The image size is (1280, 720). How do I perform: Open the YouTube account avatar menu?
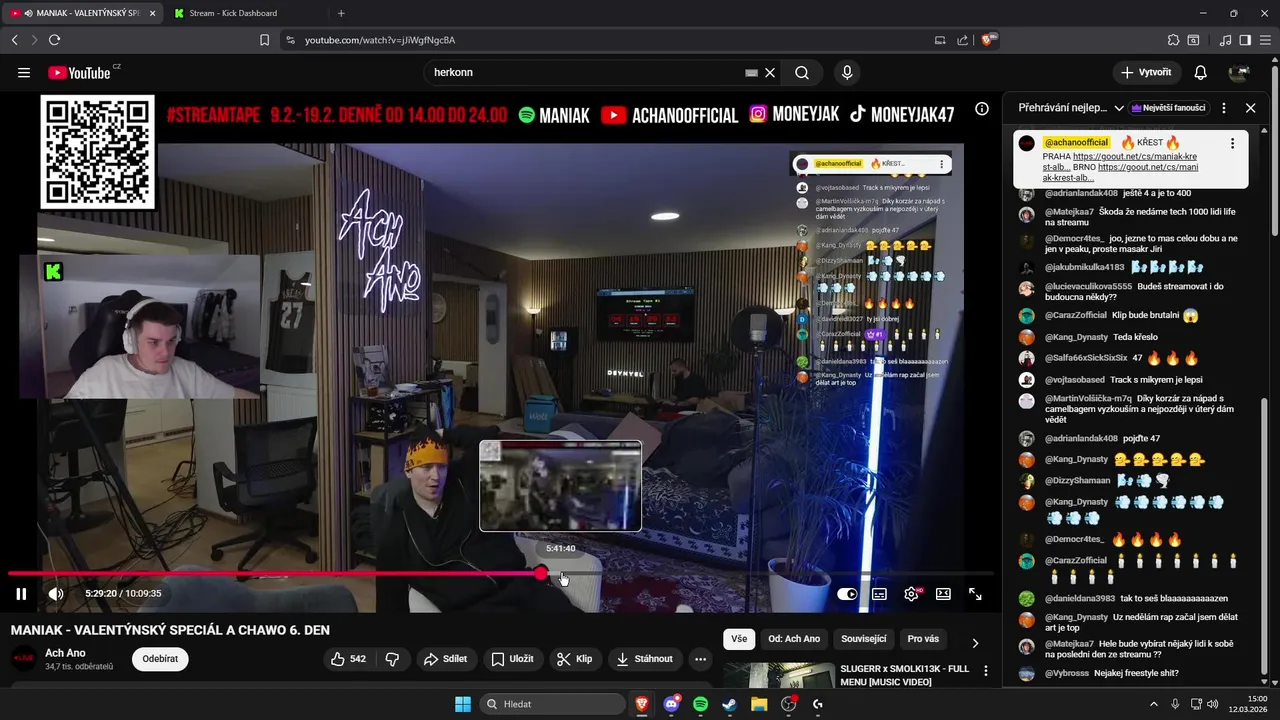(1239, 72)
